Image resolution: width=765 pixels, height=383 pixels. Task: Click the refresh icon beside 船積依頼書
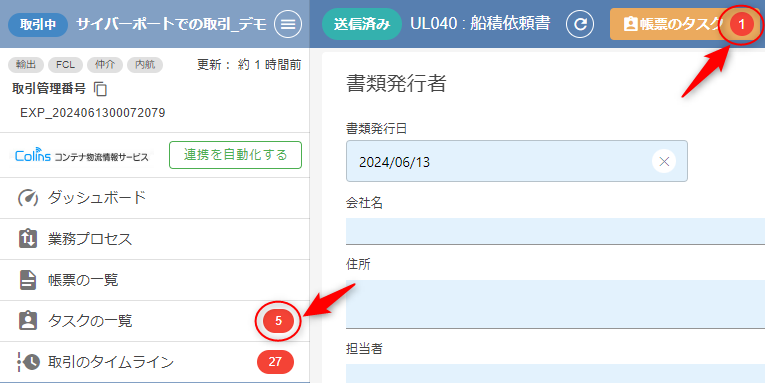(580, 24)
